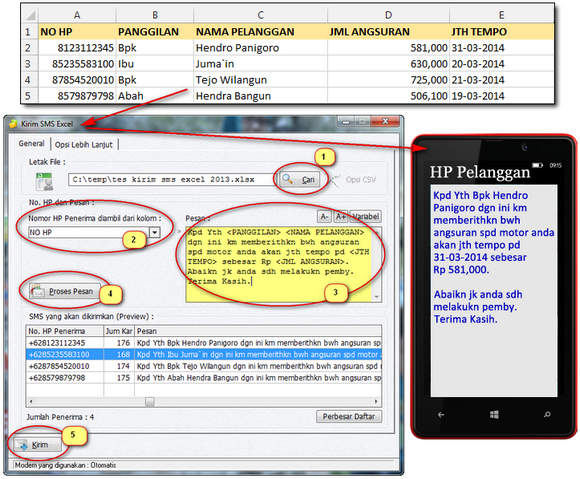Increase message font with A+ button

pos(341,216)
